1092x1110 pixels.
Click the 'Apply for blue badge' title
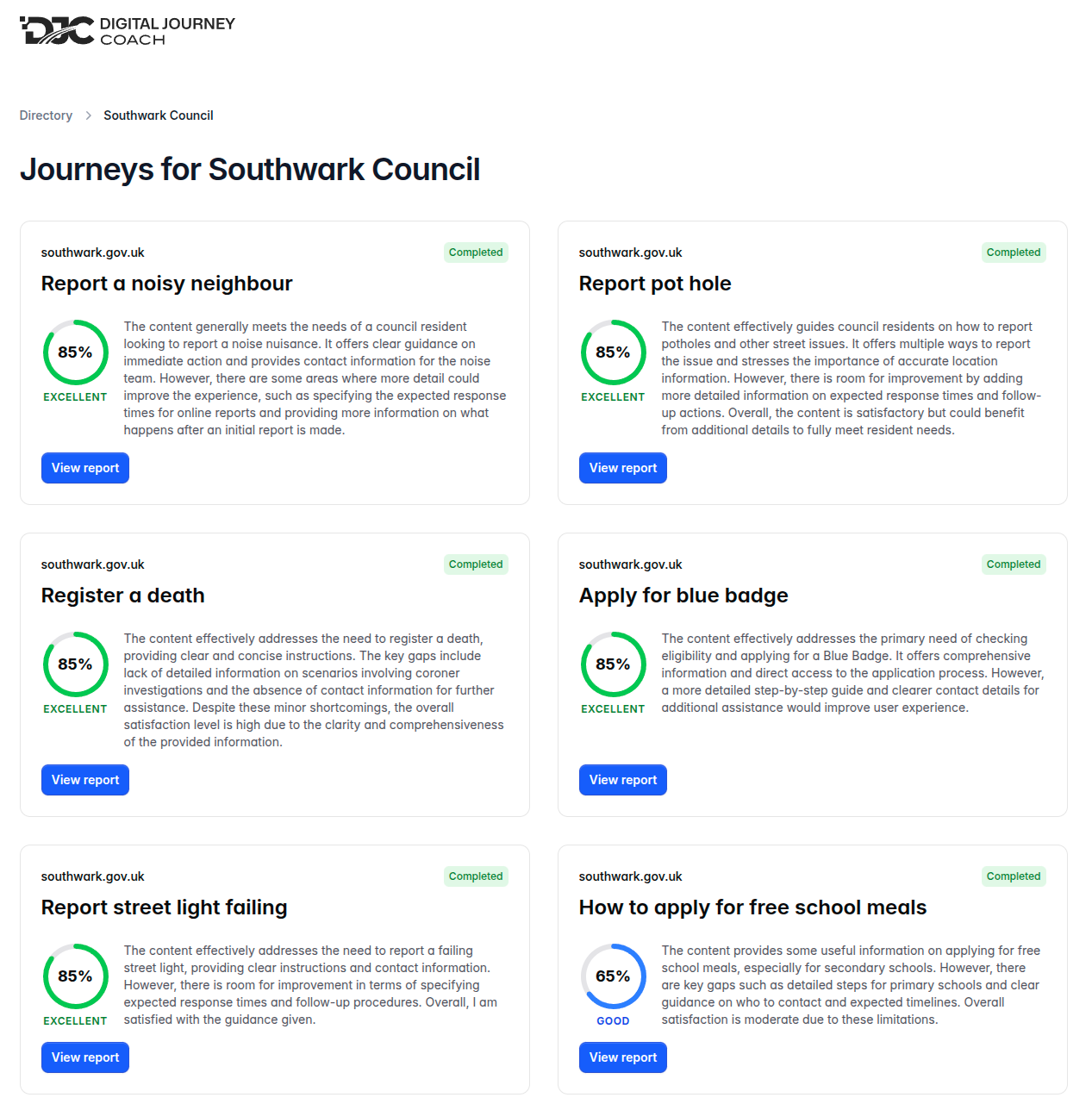(683, 596)
